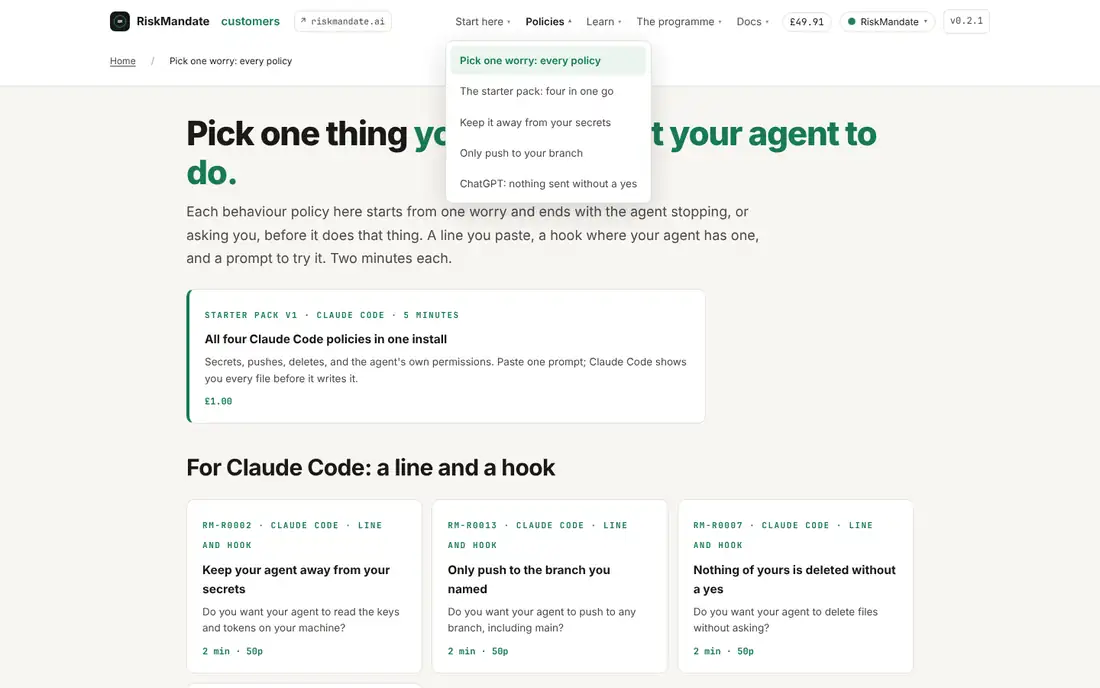
Task: Click the £49.91 balance badge
Action: [807, 22]
